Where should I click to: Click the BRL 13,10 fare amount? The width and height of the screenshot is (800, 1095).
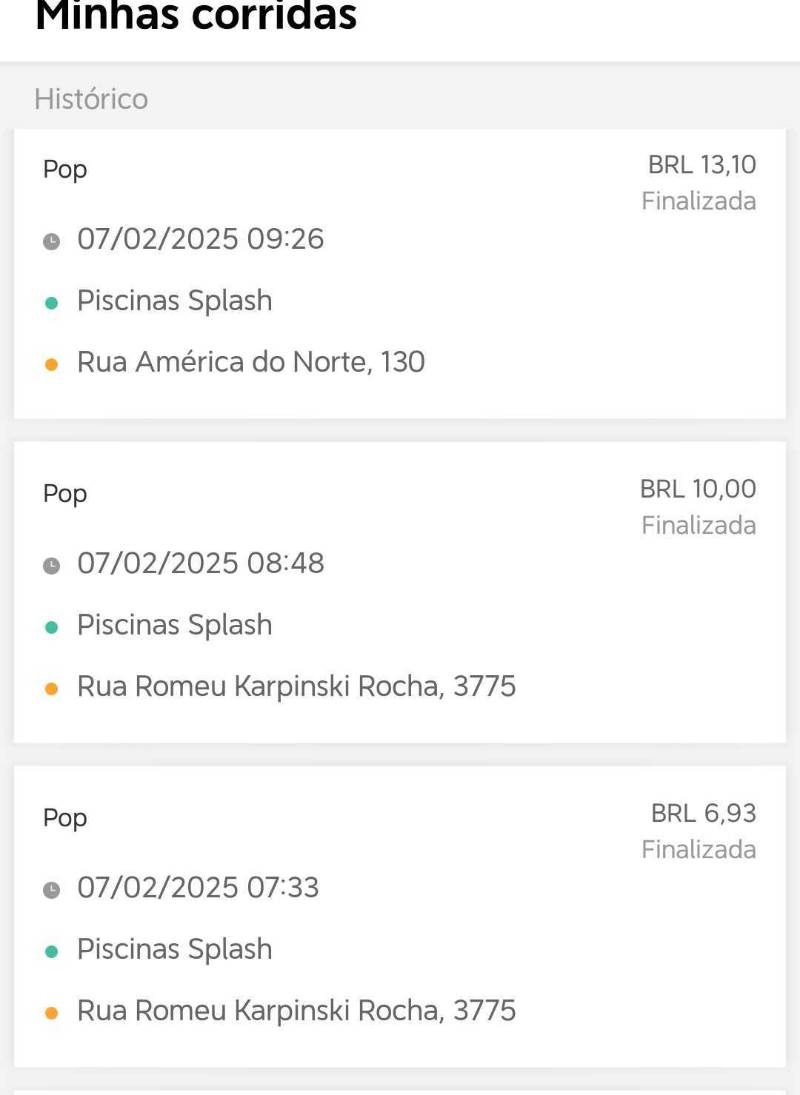(x=701, y=165)
